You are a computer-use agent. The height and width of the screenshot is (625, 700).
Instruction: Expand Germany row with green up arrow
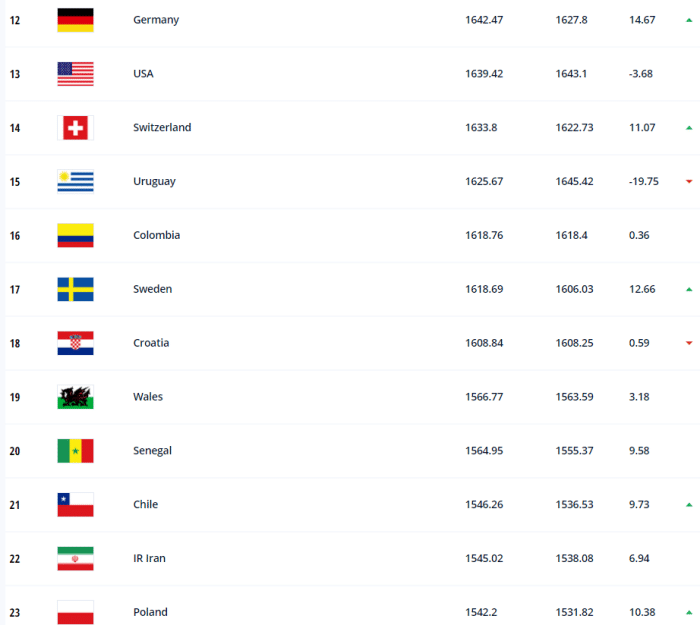689,20
